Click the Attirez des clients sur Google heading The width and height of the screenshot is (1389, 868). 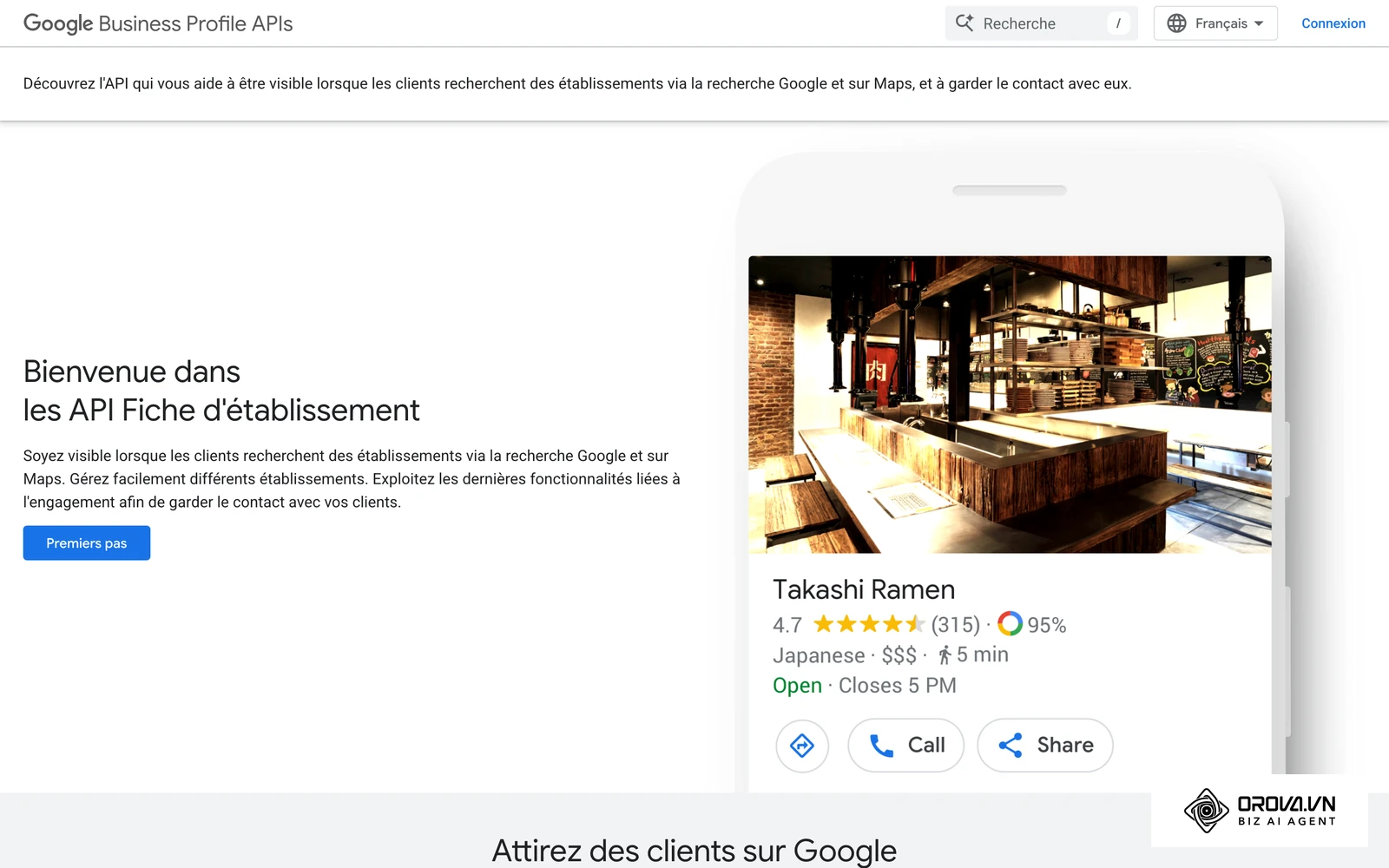[694, 851]
